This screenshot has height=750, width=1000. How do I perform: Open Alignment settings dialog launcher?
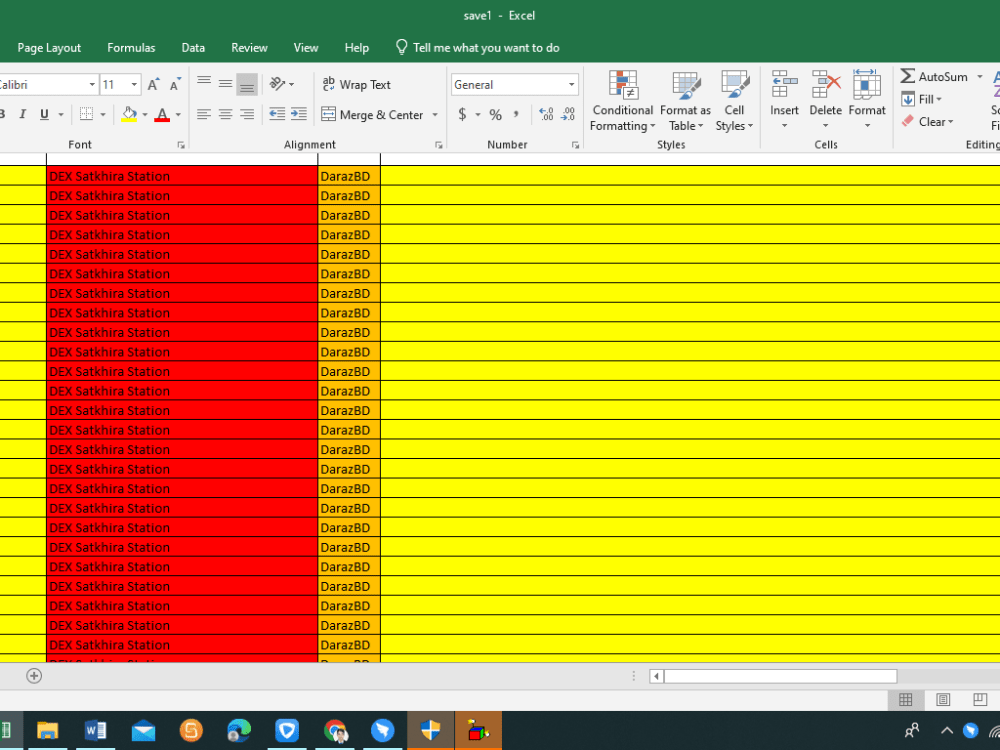[x=439, y=145]
